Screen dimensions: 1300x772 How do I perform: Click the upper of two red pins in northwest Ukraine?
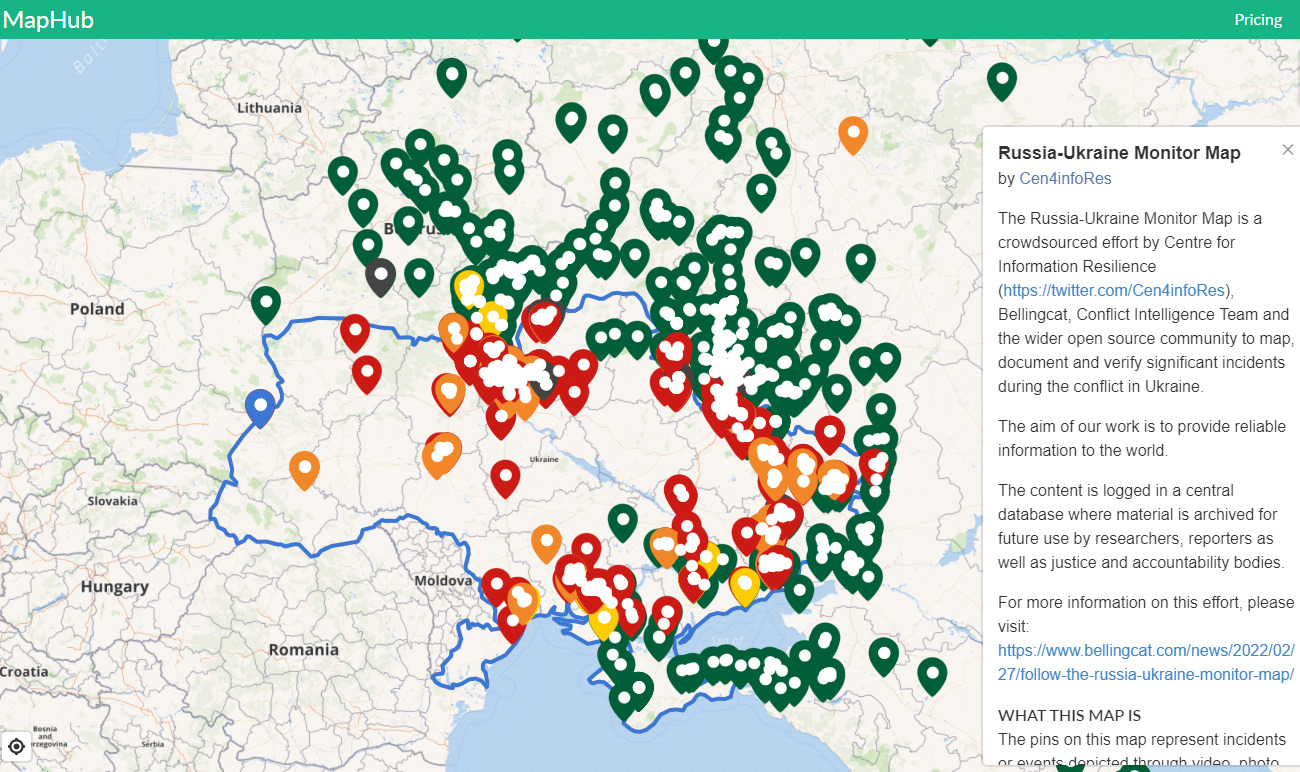(355, 333)
